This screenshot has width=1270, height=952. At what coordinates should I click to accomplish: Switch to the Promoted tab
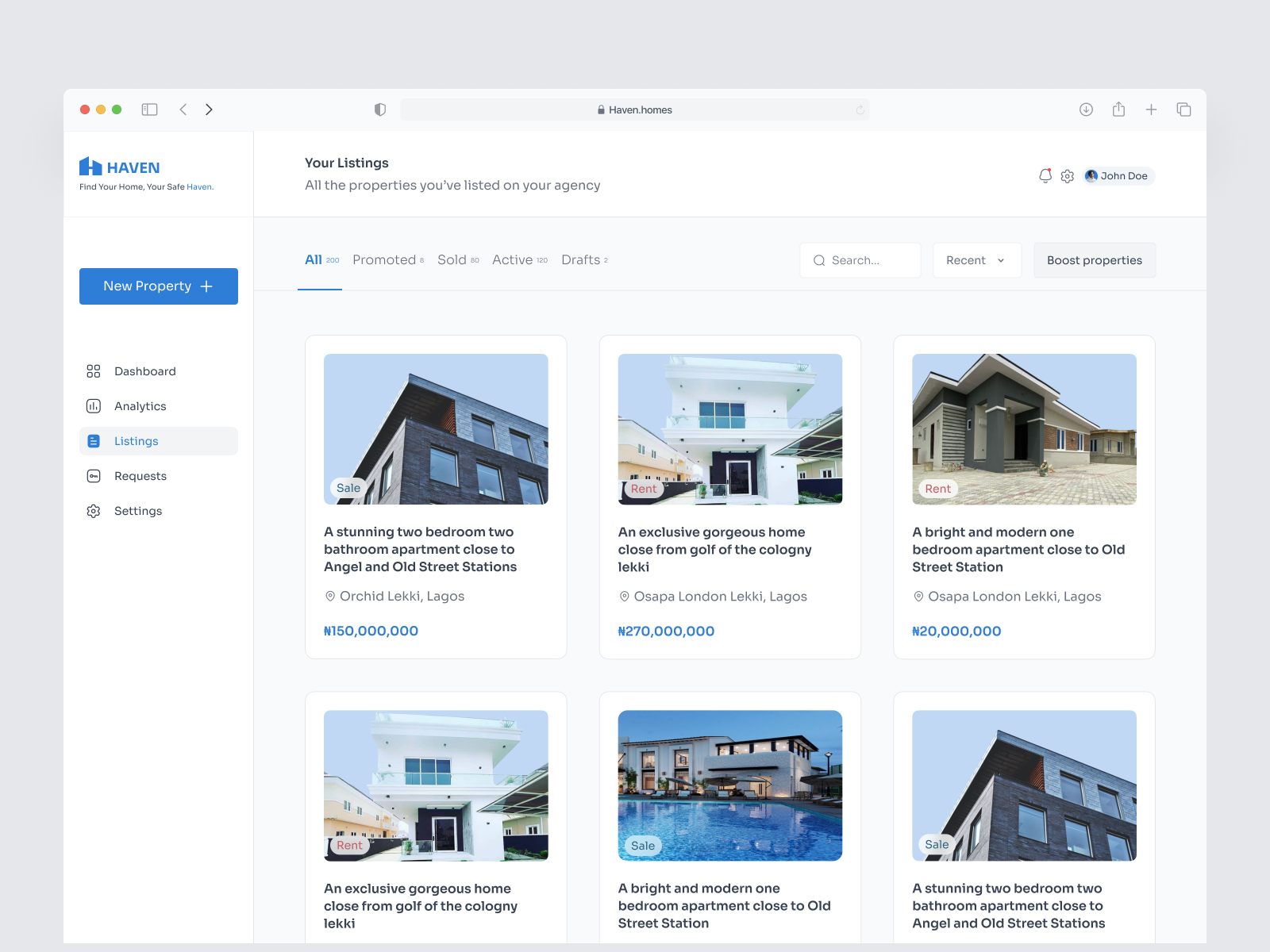click(x=383, y=259)
